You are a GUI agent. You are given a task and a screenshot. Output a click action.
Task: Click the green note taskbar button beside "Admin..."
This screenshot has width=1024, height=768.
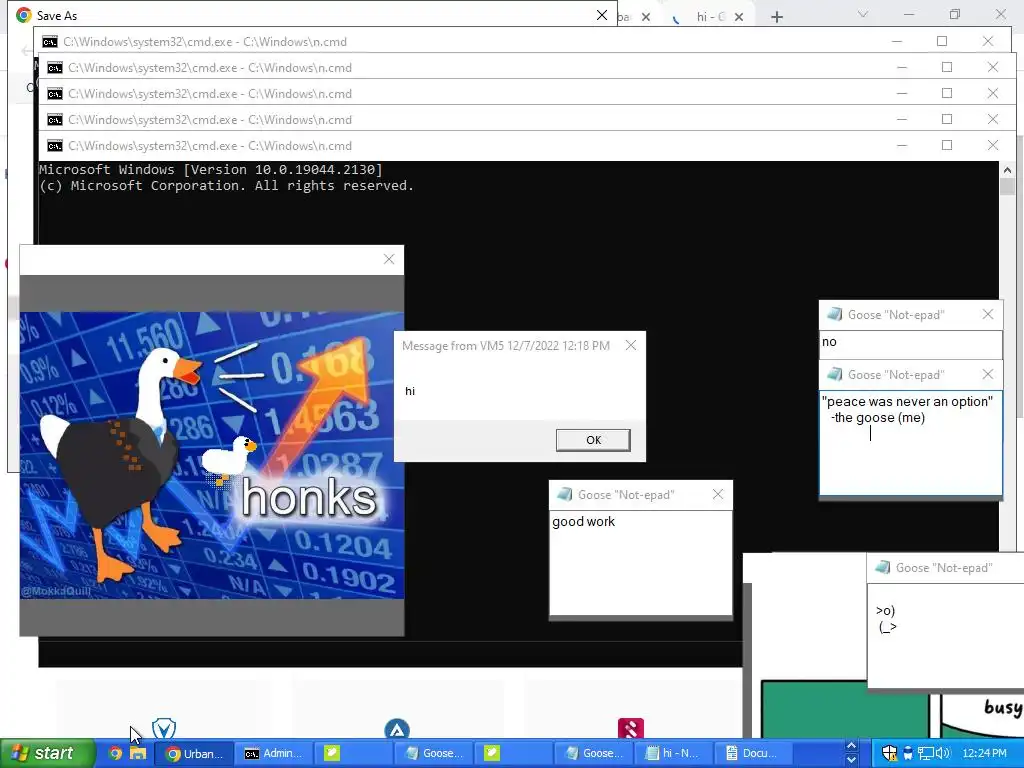click(353, 754)
